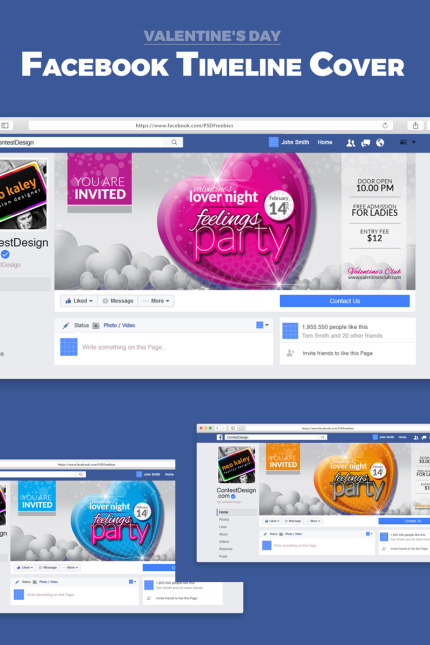This screenshot has width=430, height=645.
Task: Click the Photo / Video link in the pink mockup
Action: 119,325
